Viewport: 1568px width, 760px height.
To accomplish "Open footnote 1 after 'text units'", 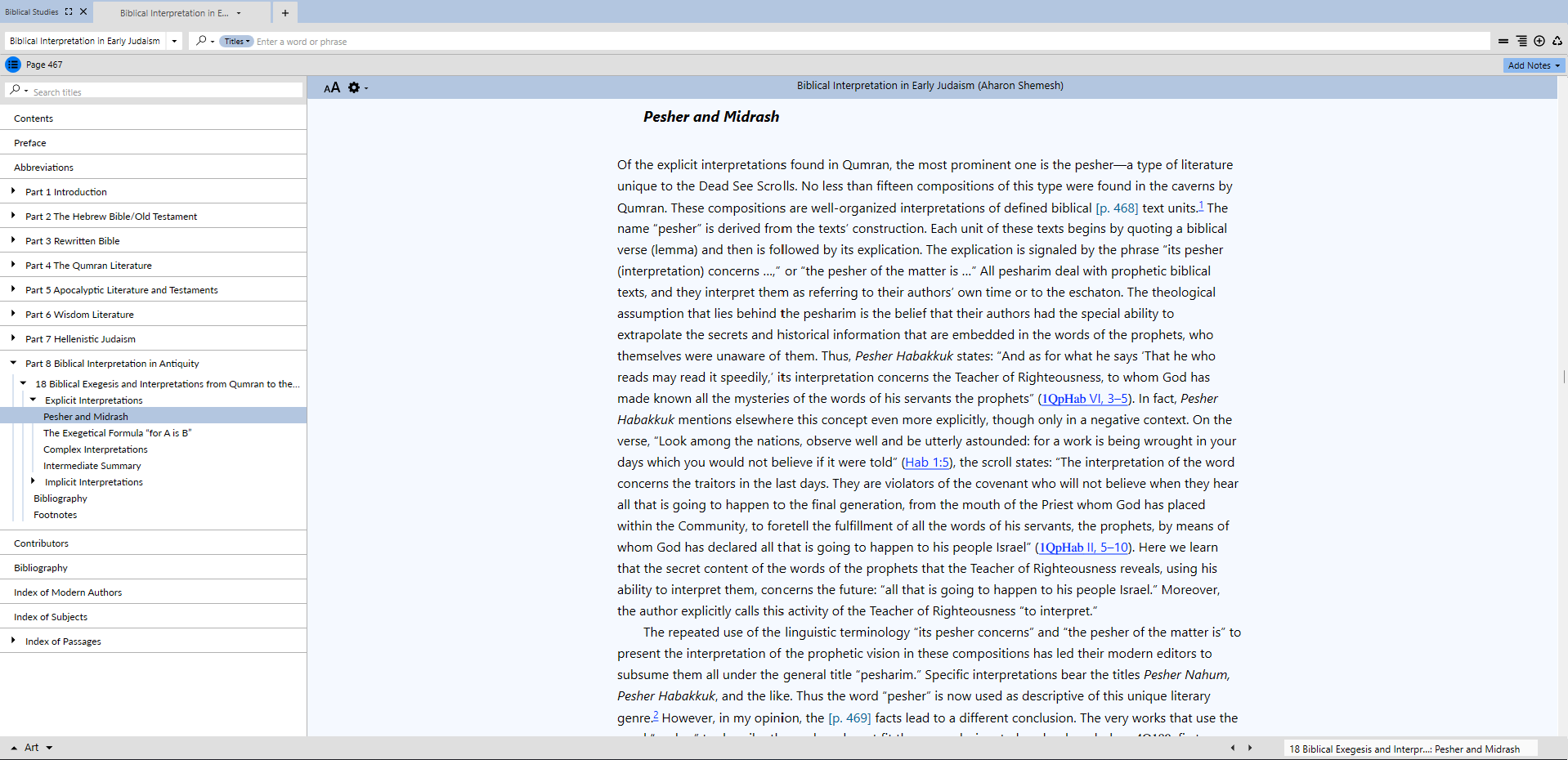I will coord(1201,205).
